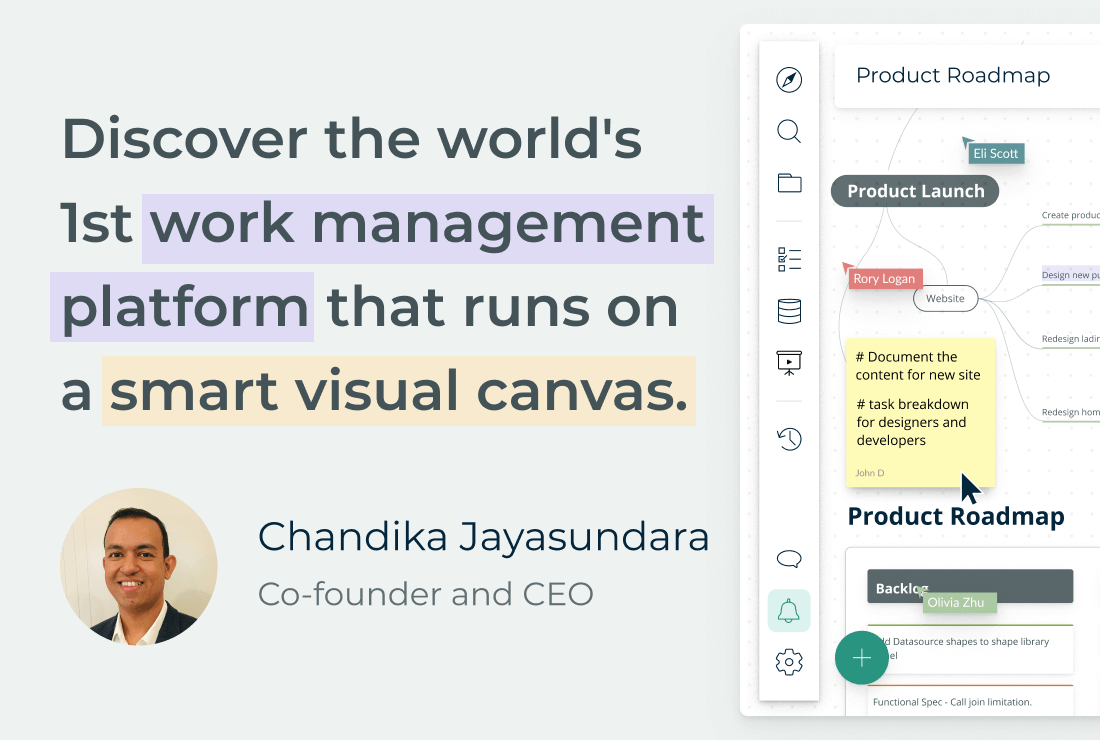Open the Notifications bell
This screenshot has height=740, width=1100.
point(789,610)
